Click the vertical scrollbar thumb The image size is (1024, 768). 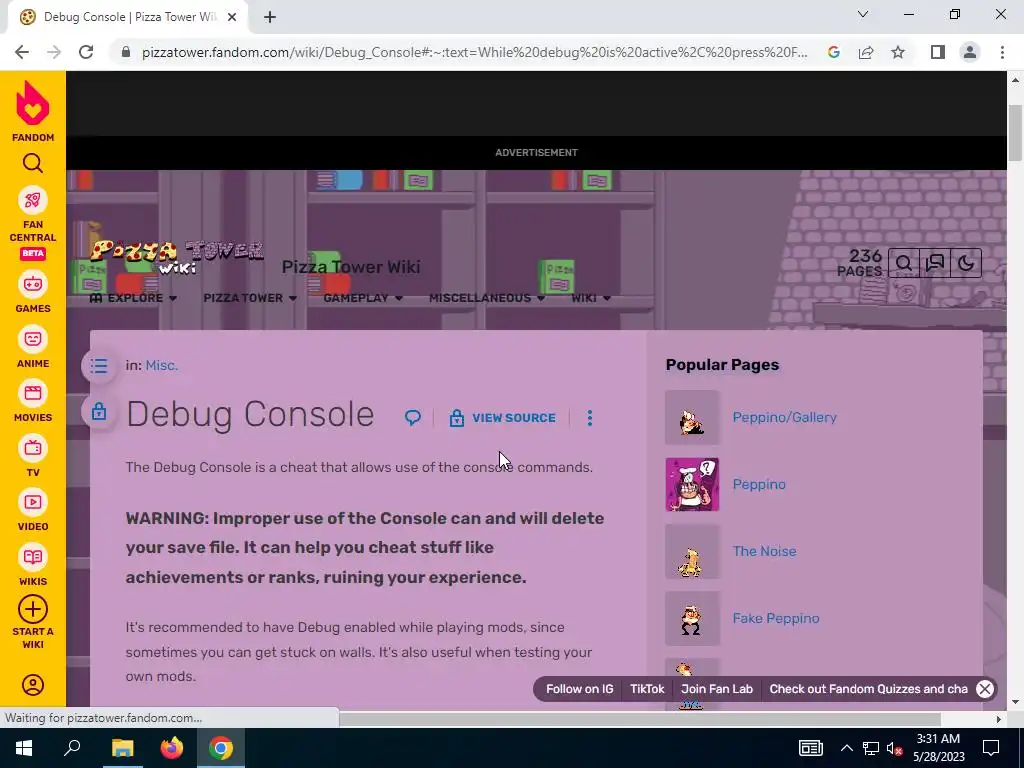coord(1015,131)
